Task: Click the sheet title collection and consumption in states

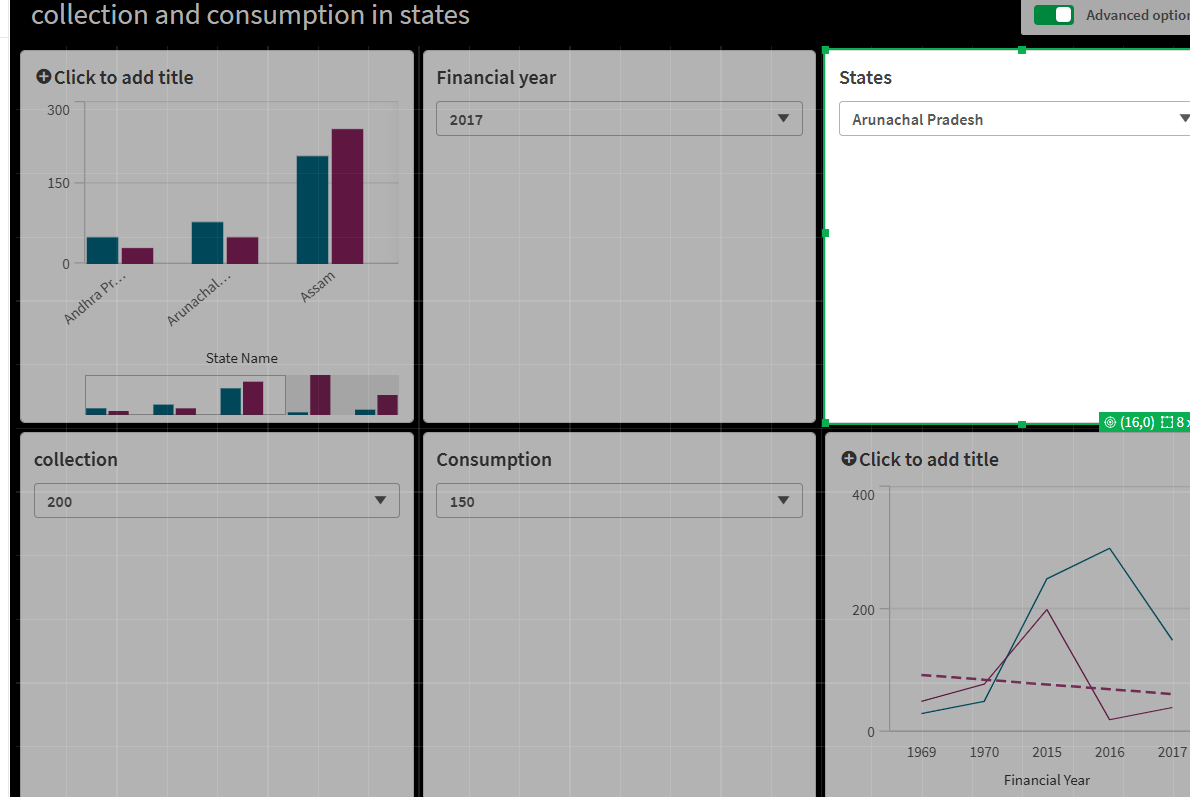Action: click(x=252, y=15)
